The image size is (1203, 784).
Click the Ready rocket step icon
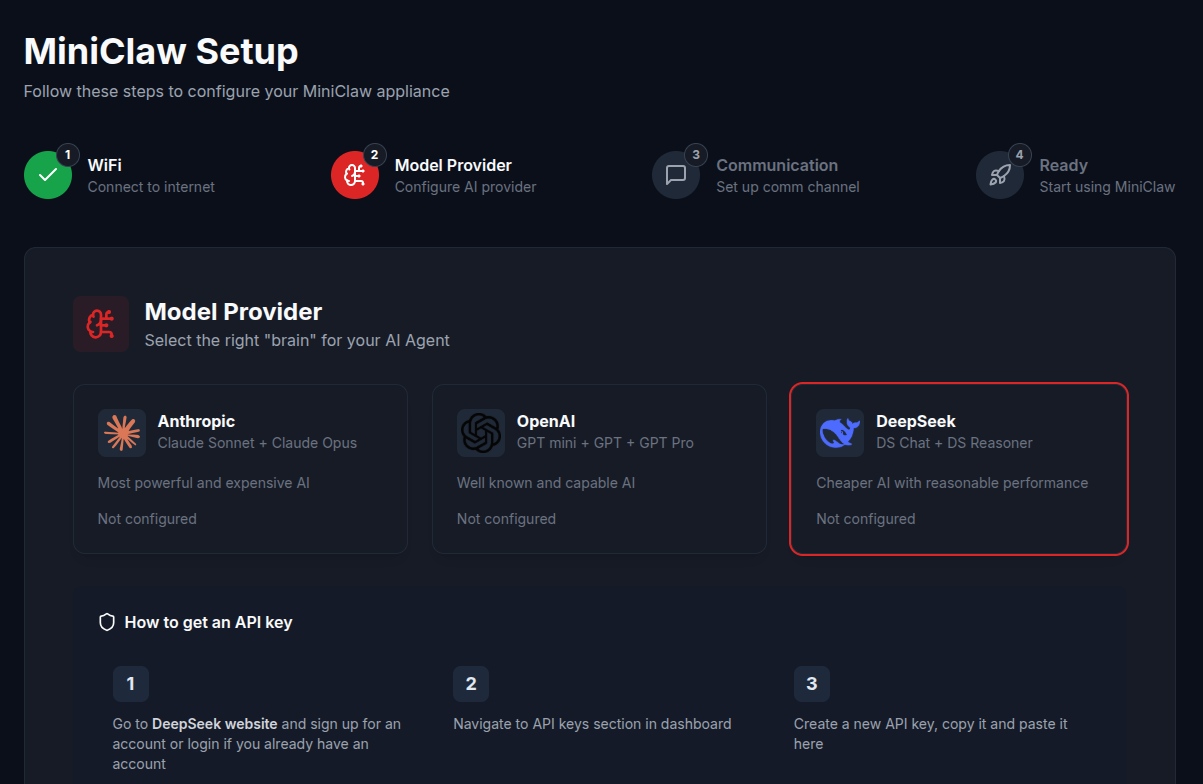(1000, 175)
